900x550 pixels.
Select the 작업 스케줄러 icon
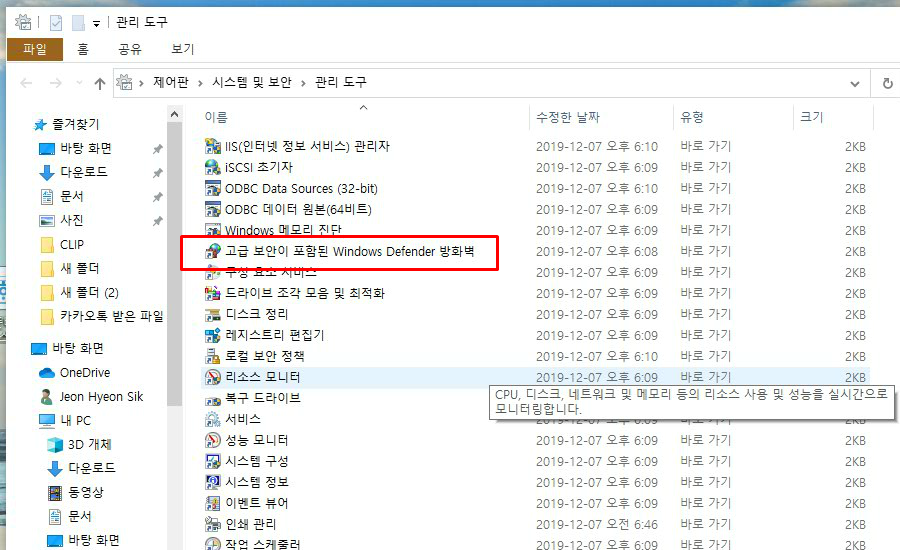[213, 544]
